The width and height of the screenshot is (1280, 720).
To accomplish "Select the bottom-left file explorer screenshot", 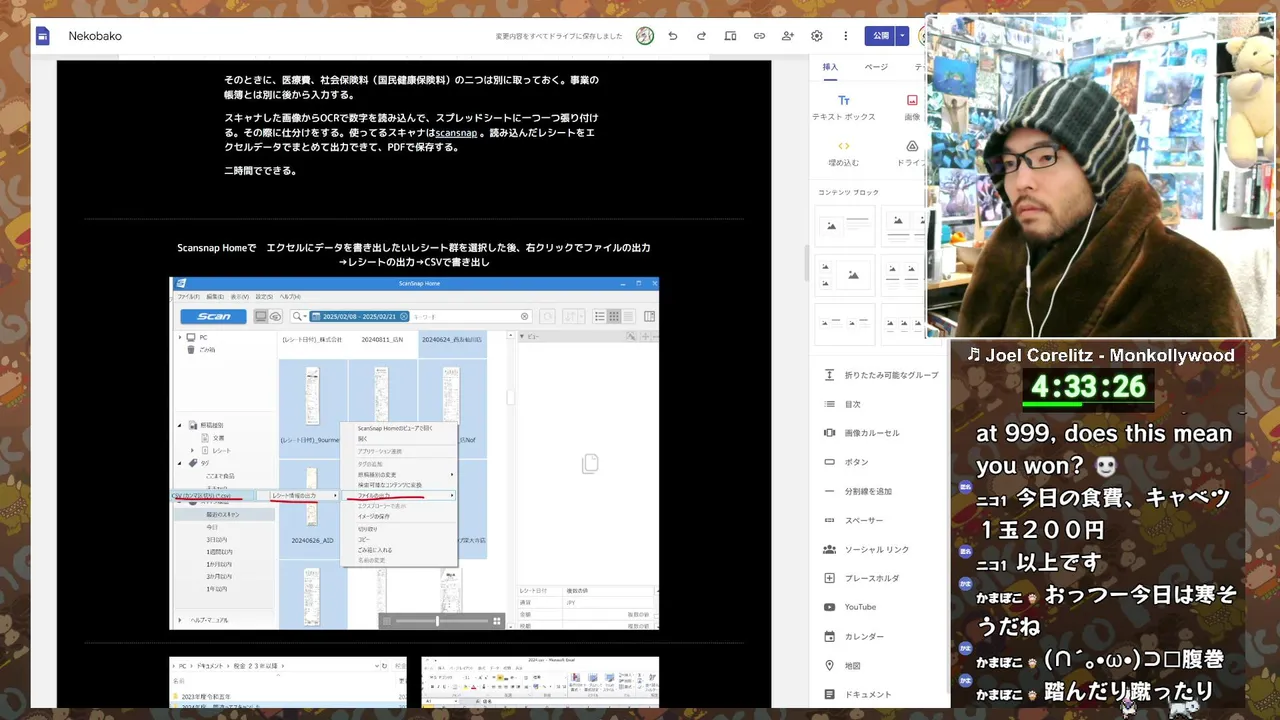I will (x=288, y=682).
